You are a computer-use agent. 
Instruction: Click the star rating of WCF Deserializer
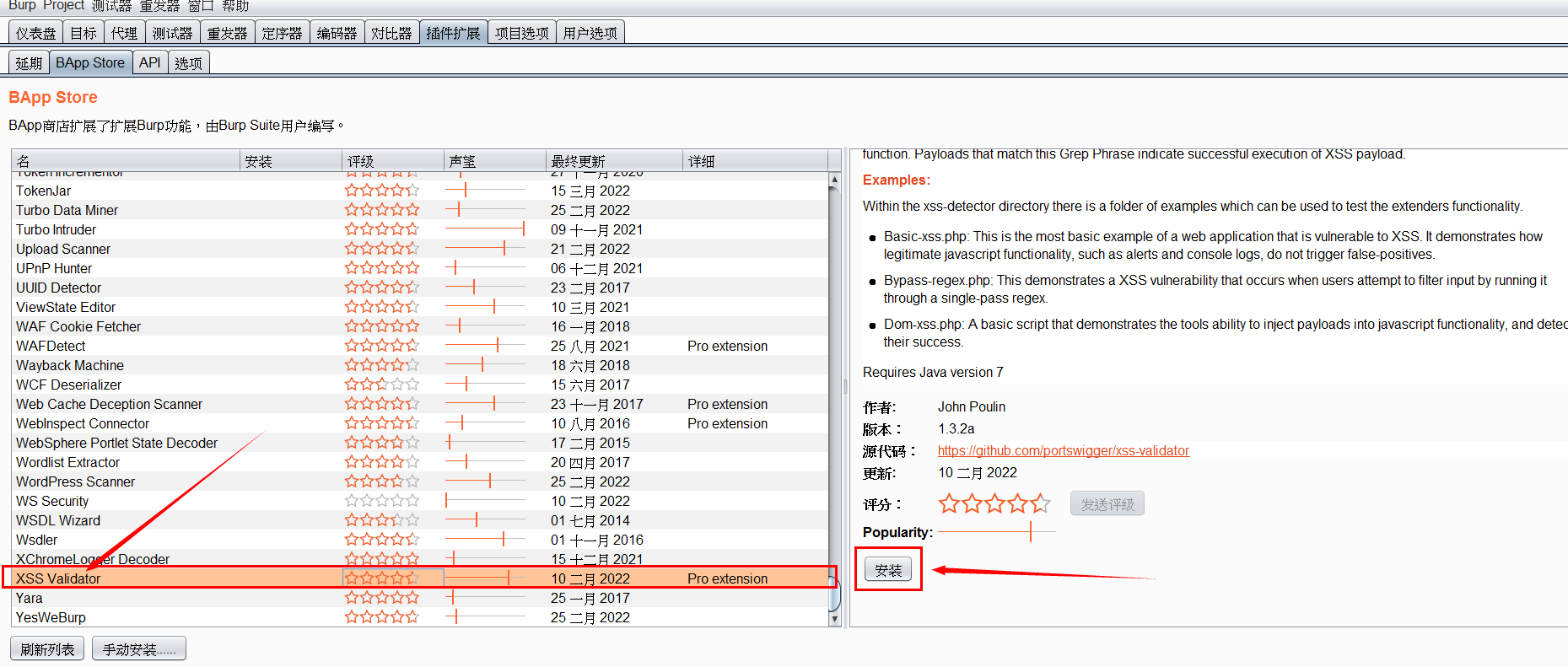382,384
